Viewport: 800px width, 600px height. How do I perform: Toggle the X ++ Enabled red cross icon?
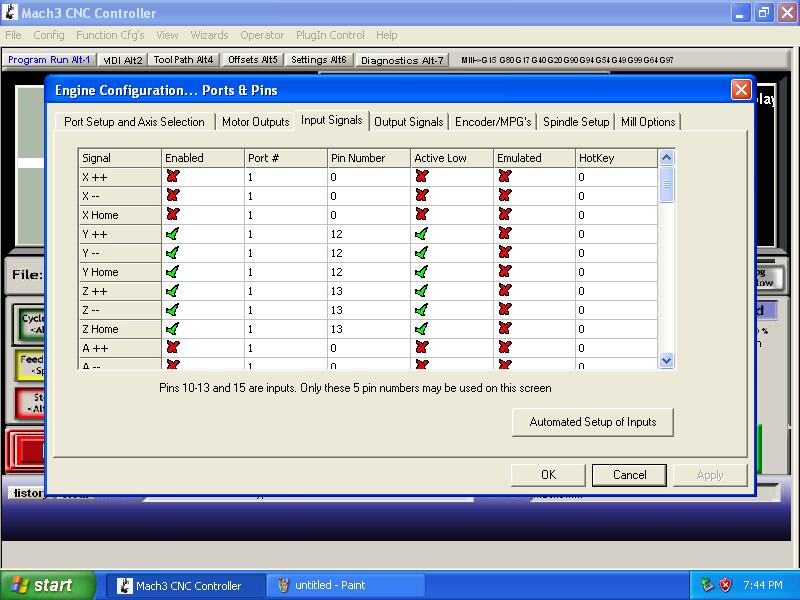[173, 177]
